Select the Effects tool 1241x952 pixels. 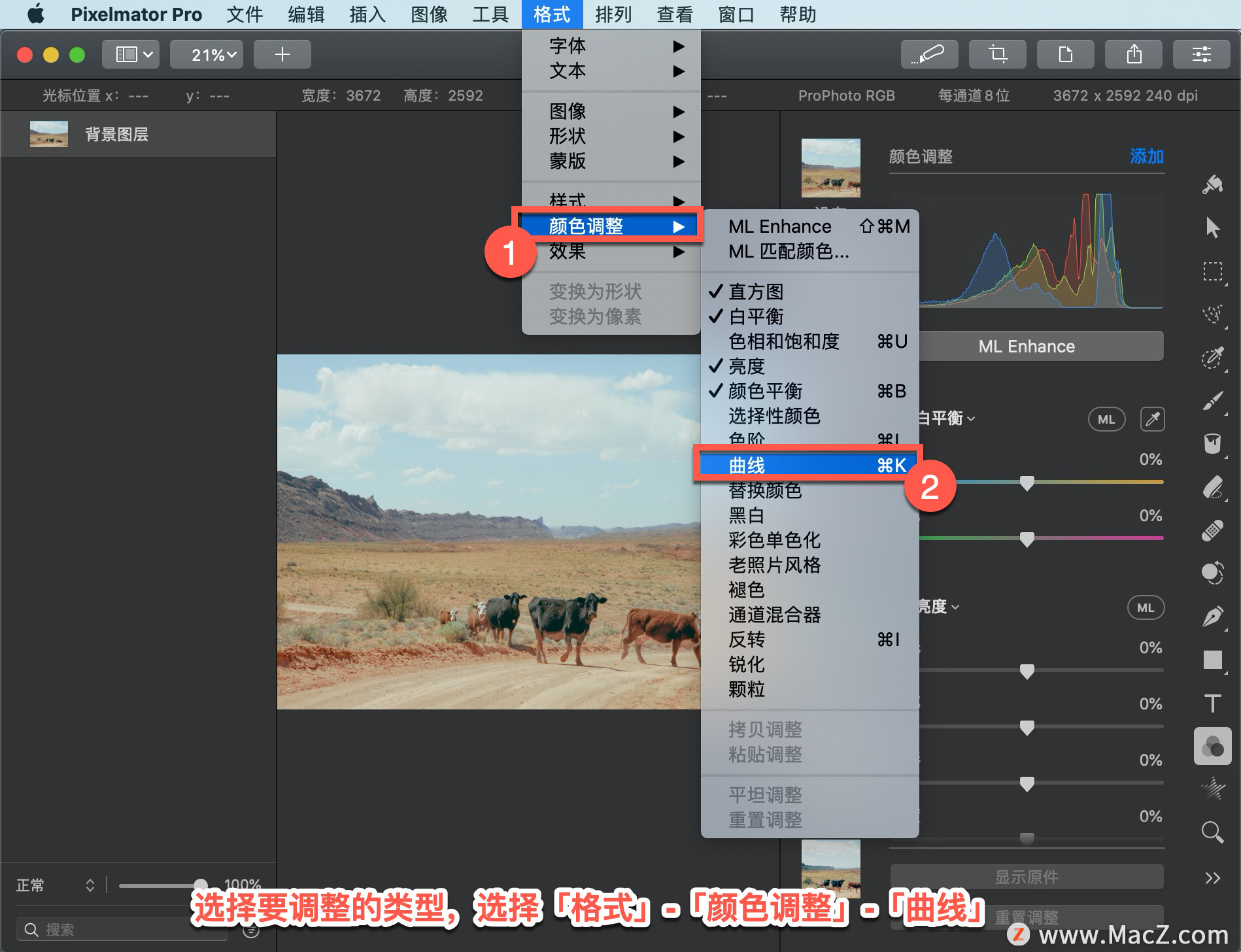1213,789
